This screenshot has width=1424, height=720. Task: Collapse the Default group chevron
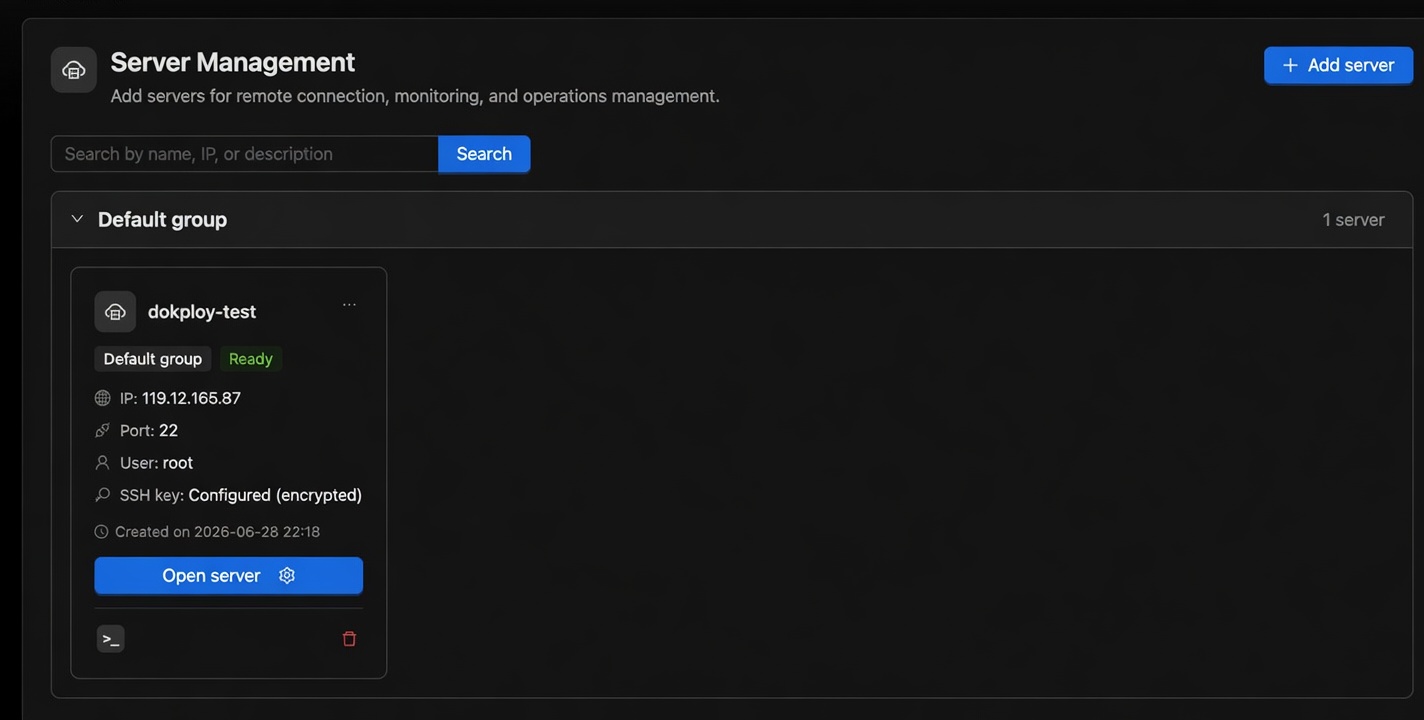pyautogui.click(x=77, y=219)
